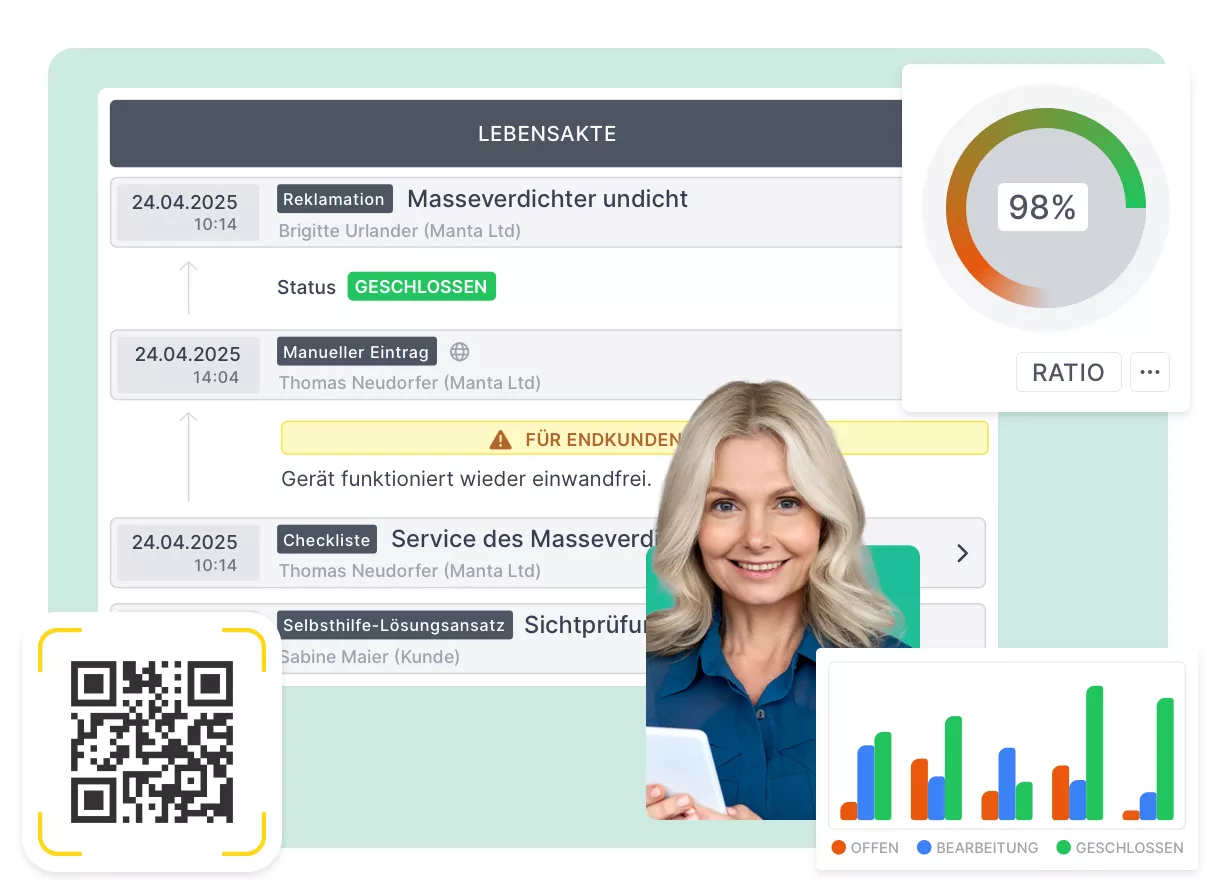Expand the Service des Masseverdichter checklist chevron

[x=962, y=553]
